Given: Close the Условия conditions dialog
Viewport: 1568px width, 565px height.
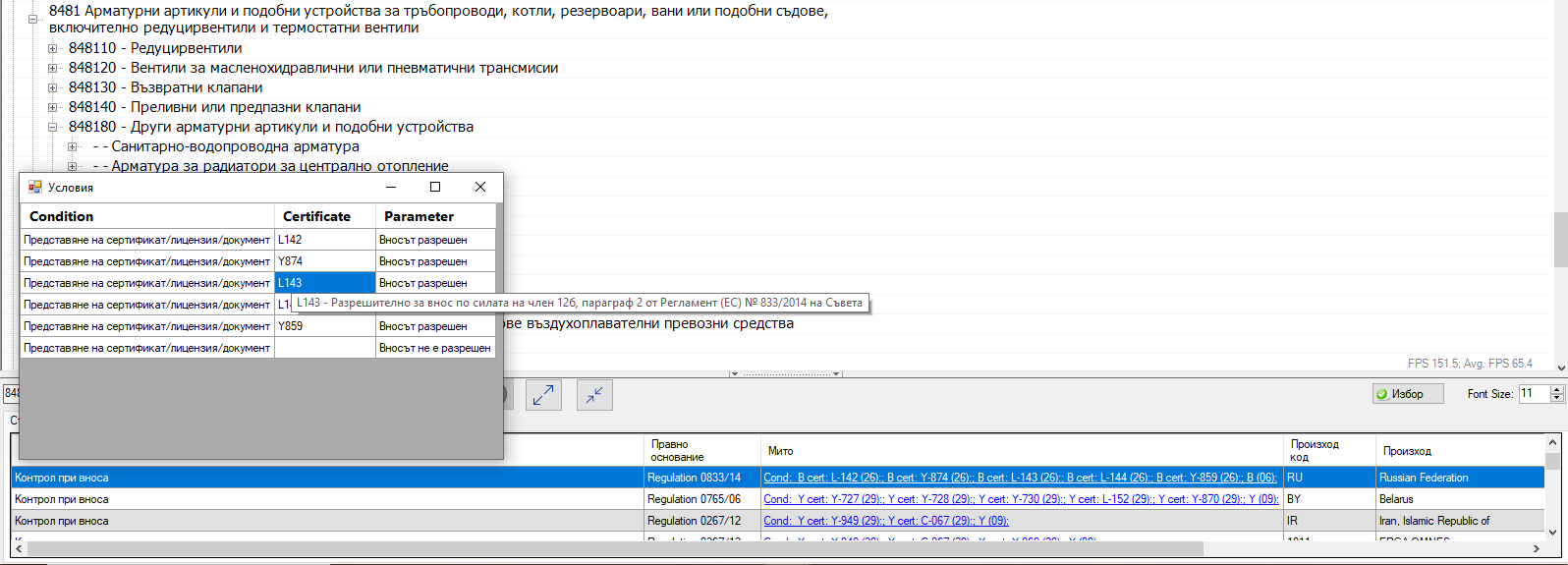Looking at the screenshot, I should [479, 187].
